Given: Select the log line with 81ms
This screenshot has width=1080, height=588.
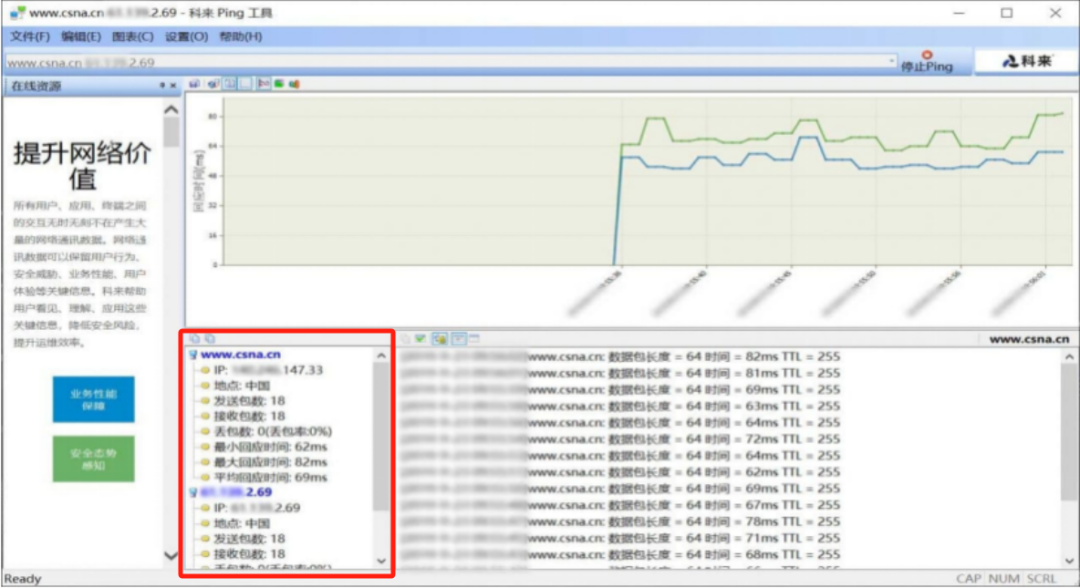Looking at the screenshot, I should 620,373.
